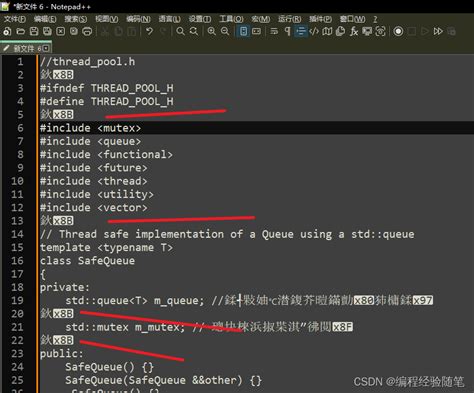The height and width of the screenshot is (393, 474).
Task: Toggle the indent guide toolbar button
Action: click(301, 31)
